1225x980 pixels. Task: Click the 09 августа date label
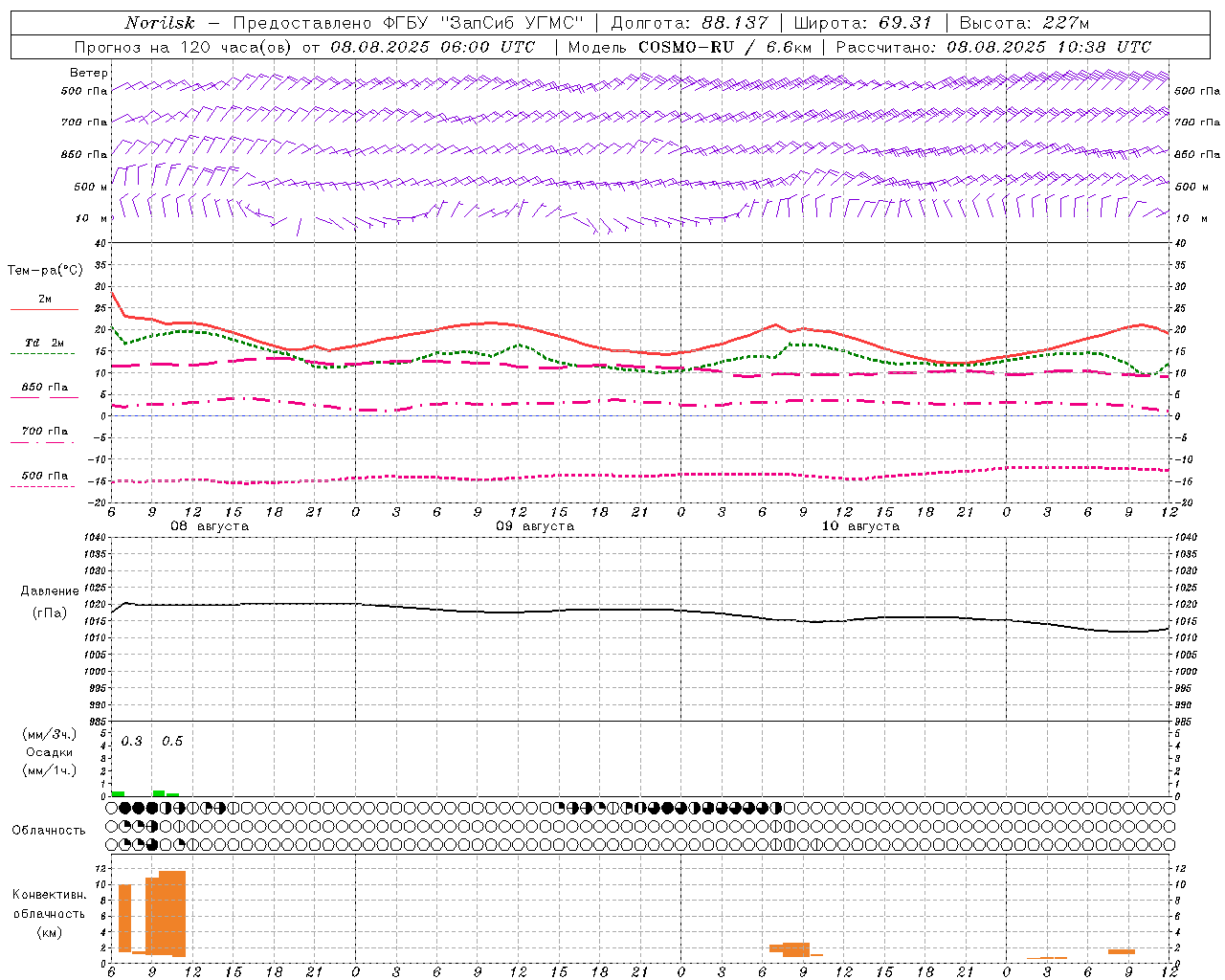point(534,526)
